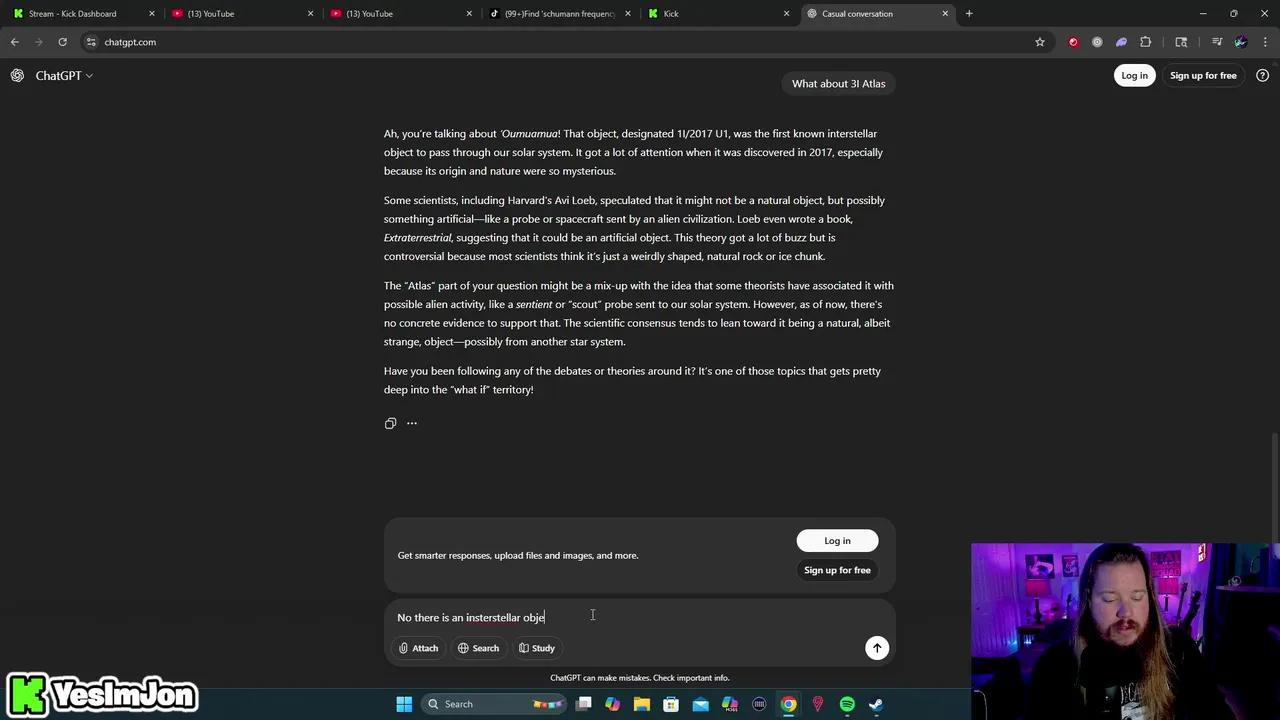Image resolution: width=1280 pixels, height=720 pixels.
Task: Click the red circular extension icon
Action: (x=1073, y=42)
